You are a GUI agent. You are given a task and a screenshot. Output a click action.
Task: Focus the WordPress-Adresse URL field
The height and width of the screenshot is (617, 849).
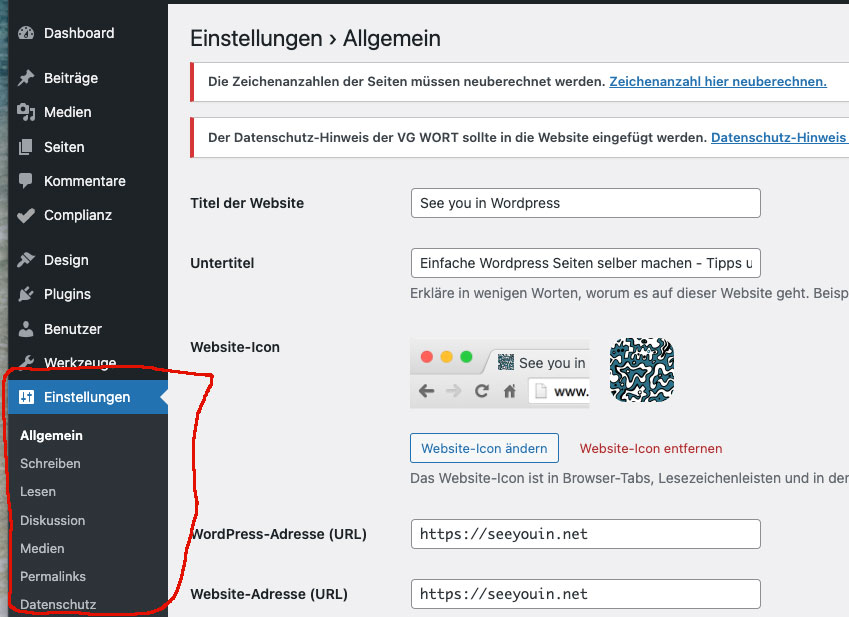(x=585, y=534)
